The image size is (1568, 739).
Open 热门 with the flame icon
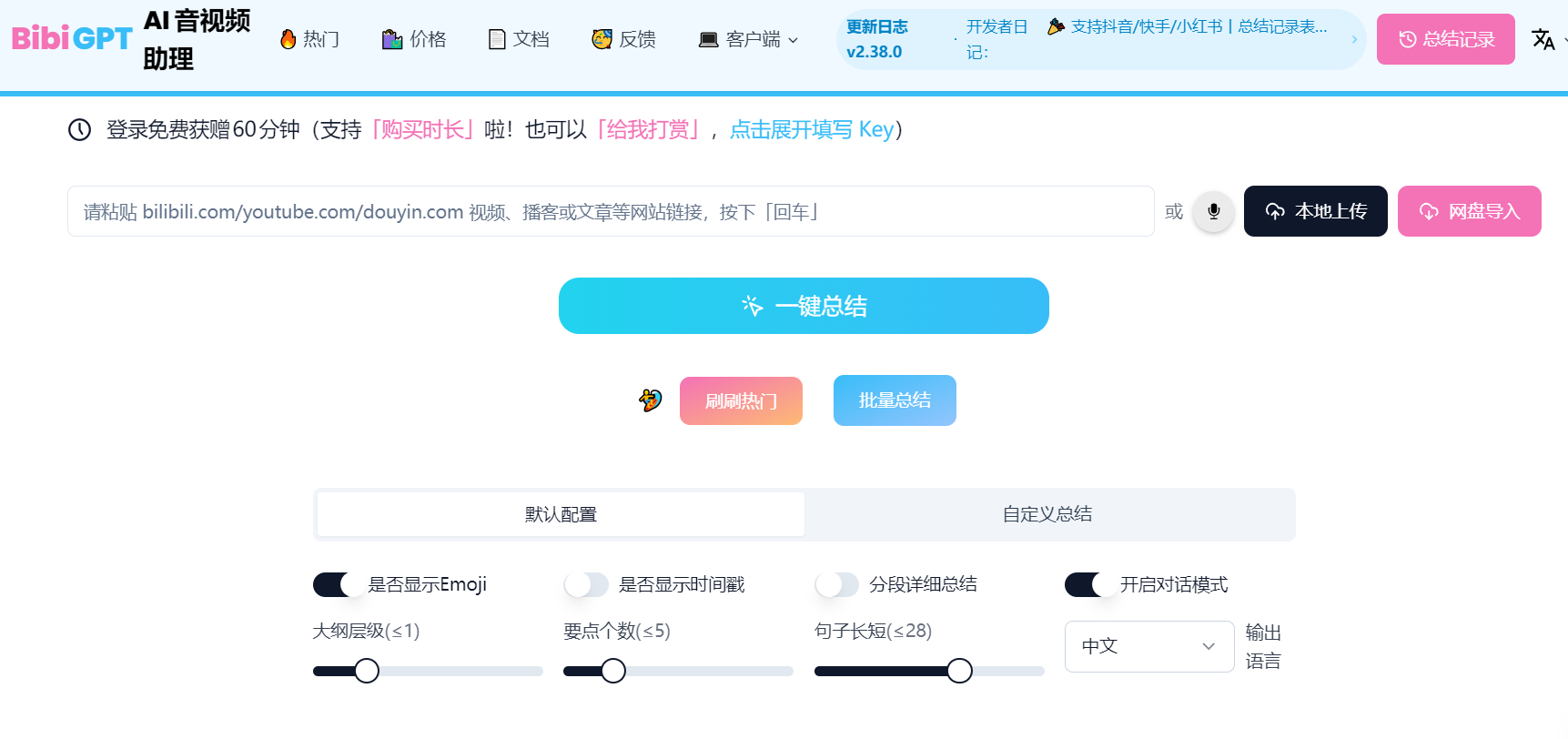[x=309, y=39]
